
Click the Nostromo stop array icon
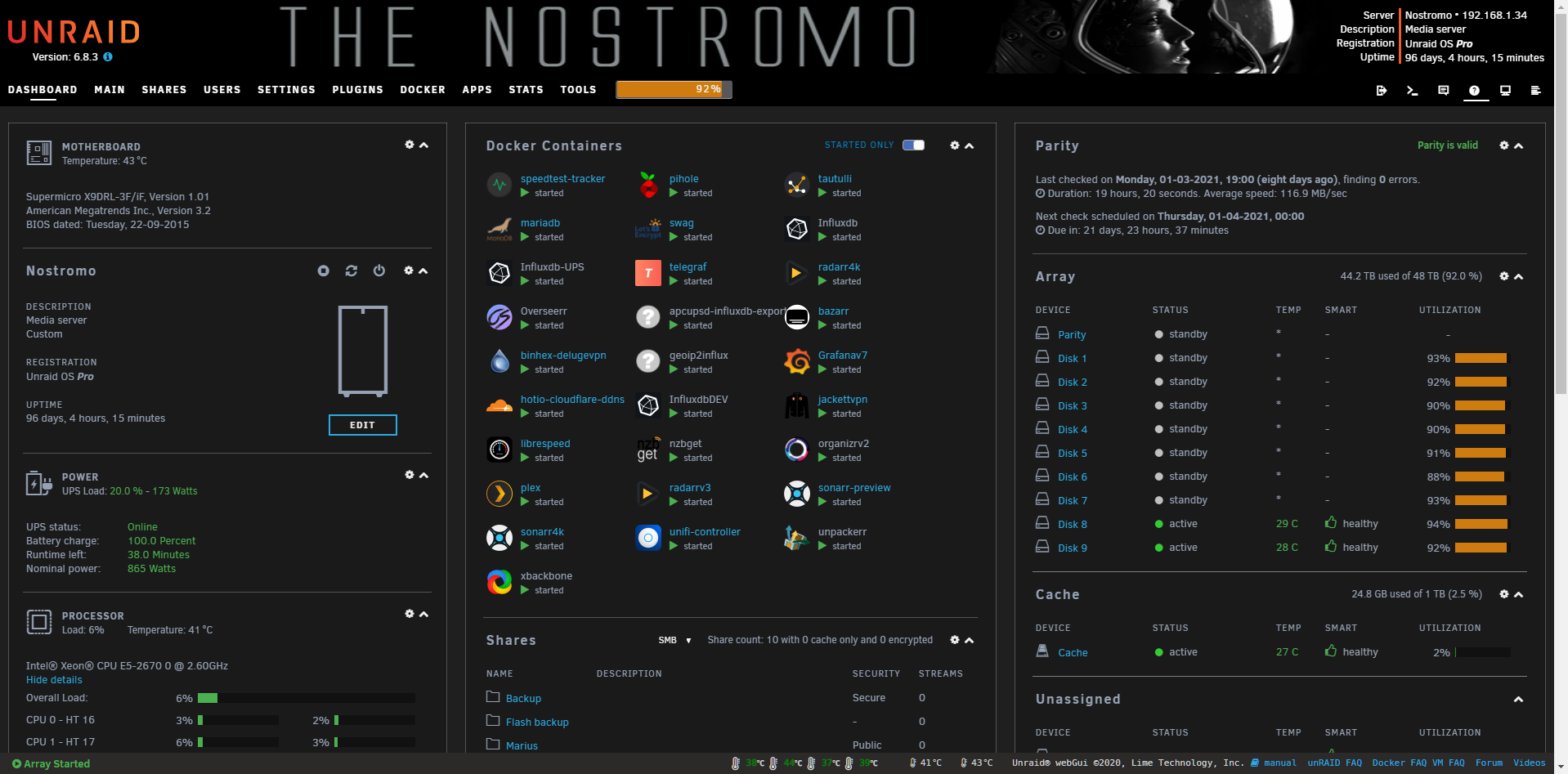[324, 271]
